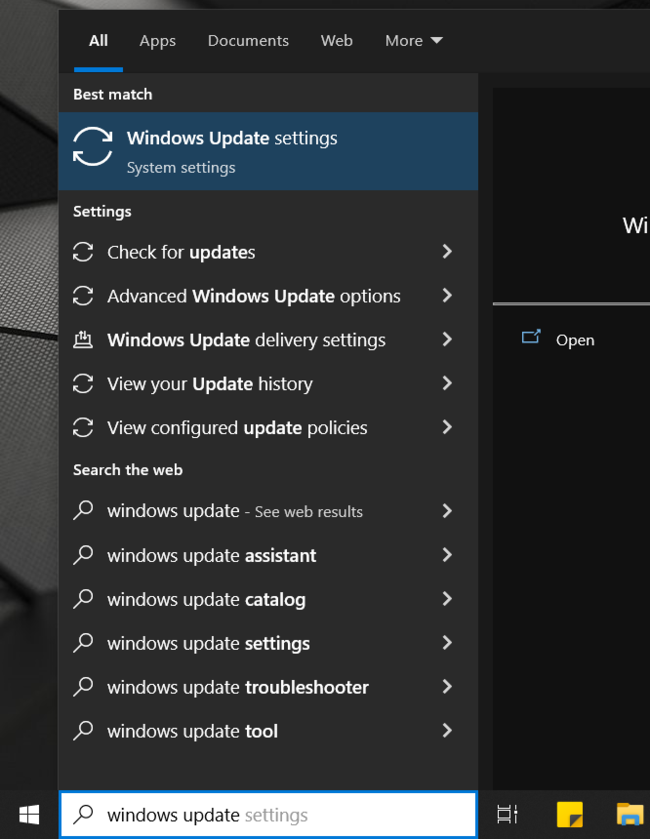Click magnifier icon beside windows update tool
Viewport: 650px width, 839px height.
point(83,731)
